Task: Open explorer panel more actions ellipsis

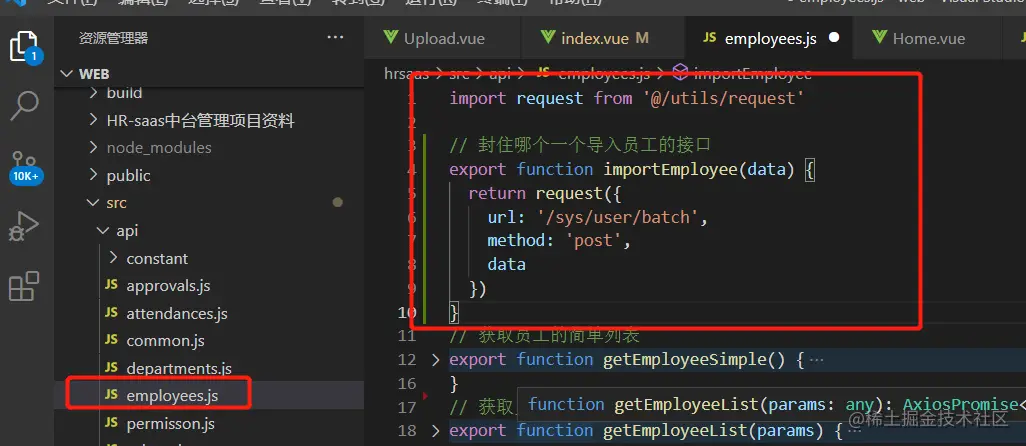Action: click(335, 37)
